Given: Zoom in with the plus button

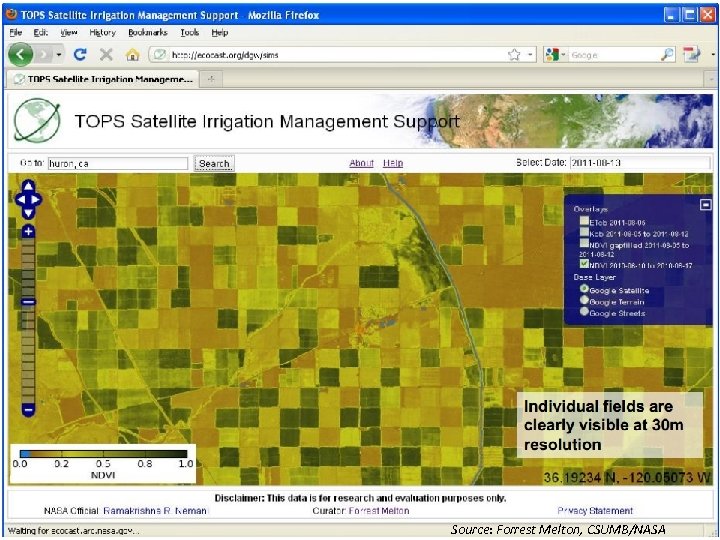Looking at the screenshot, I should point(28,231).
